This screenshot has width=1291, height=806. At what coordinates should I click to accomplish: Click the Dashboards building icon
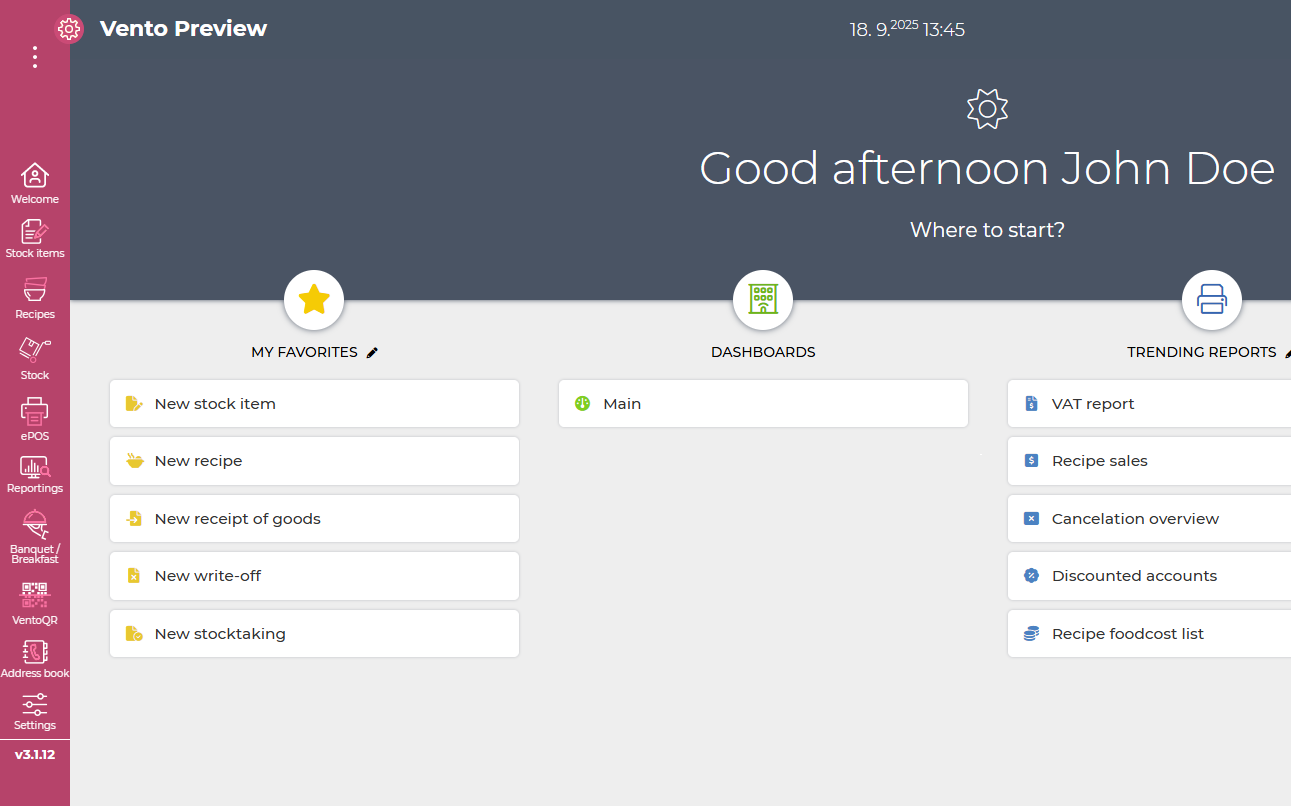tap(763, 299)
